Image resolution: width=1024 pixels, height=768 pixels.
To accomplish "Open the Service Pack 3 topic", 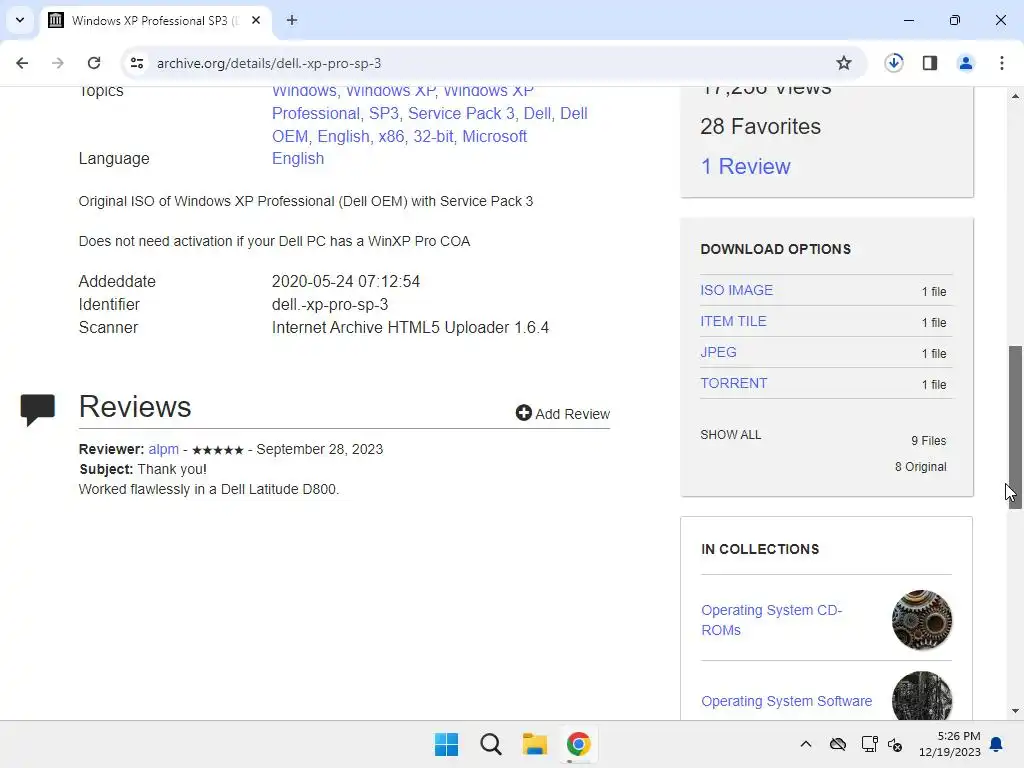I will [x=461, y=114].
